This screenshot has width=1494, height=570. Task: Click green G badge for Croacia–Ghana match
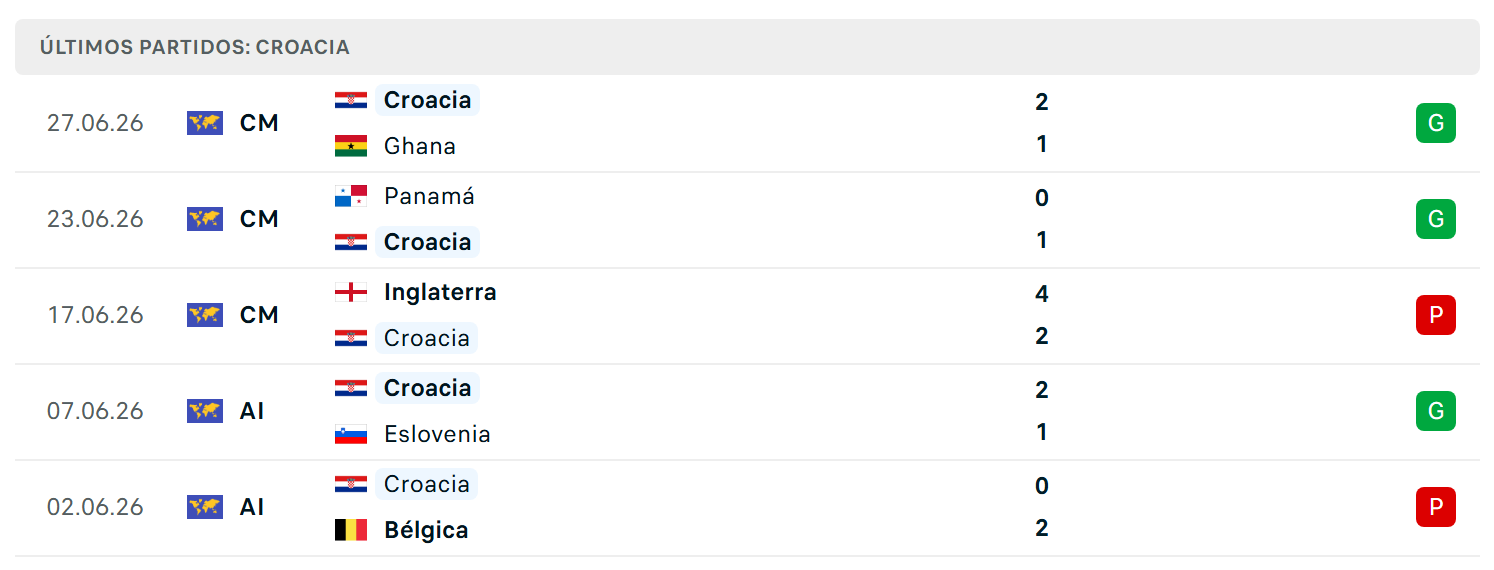pos(1436,123)
